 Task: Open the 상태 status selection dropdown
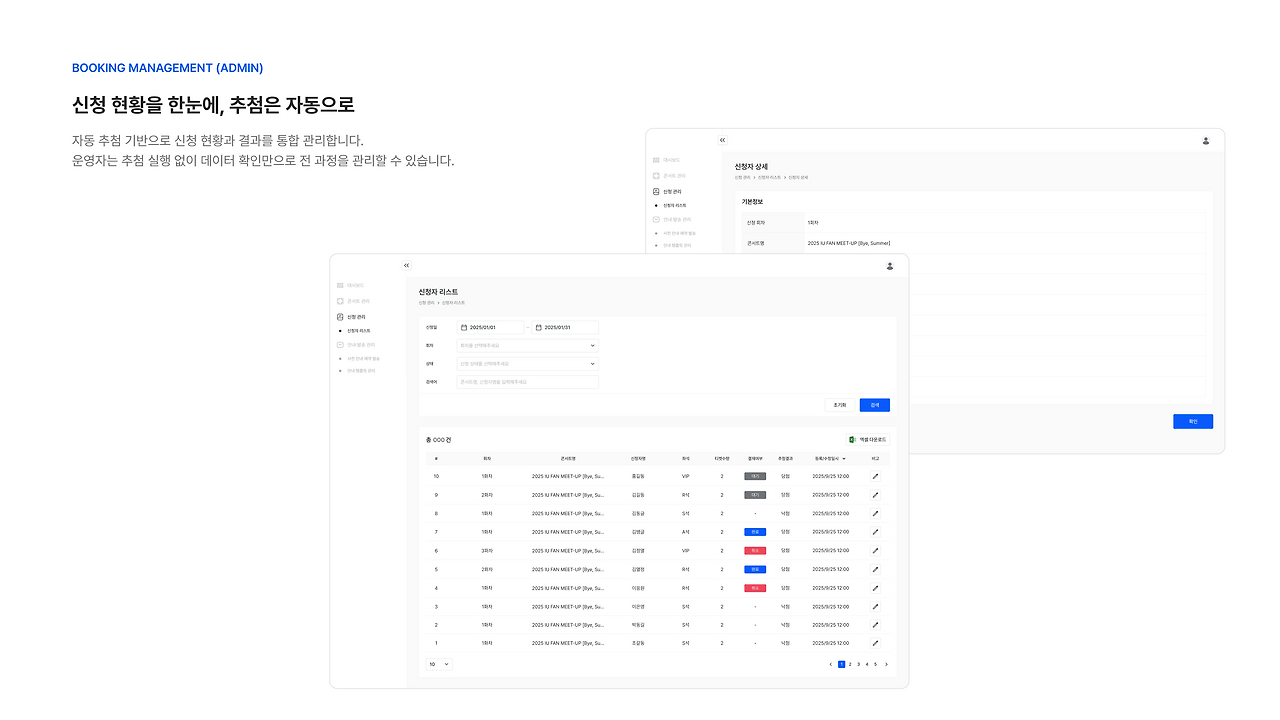pos(528,364)
